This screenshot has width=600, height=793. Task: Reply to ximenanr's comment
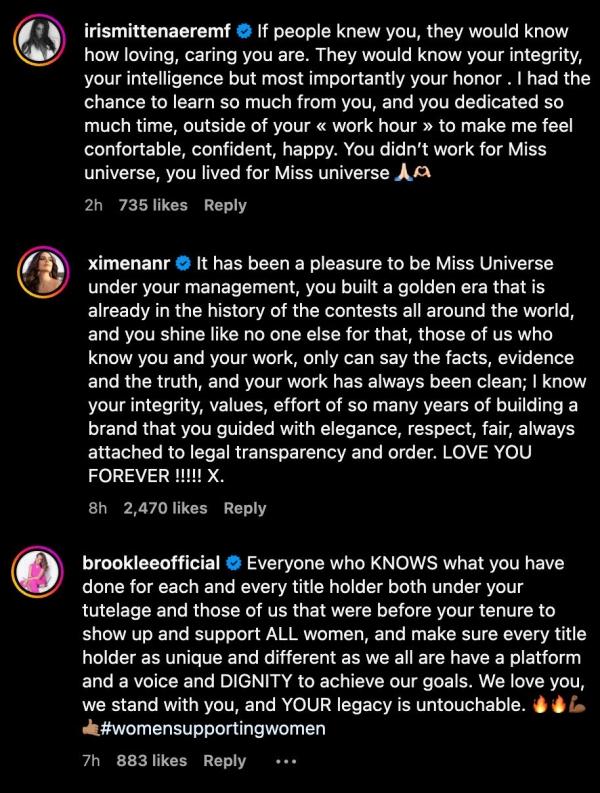(x=244, y=508)
